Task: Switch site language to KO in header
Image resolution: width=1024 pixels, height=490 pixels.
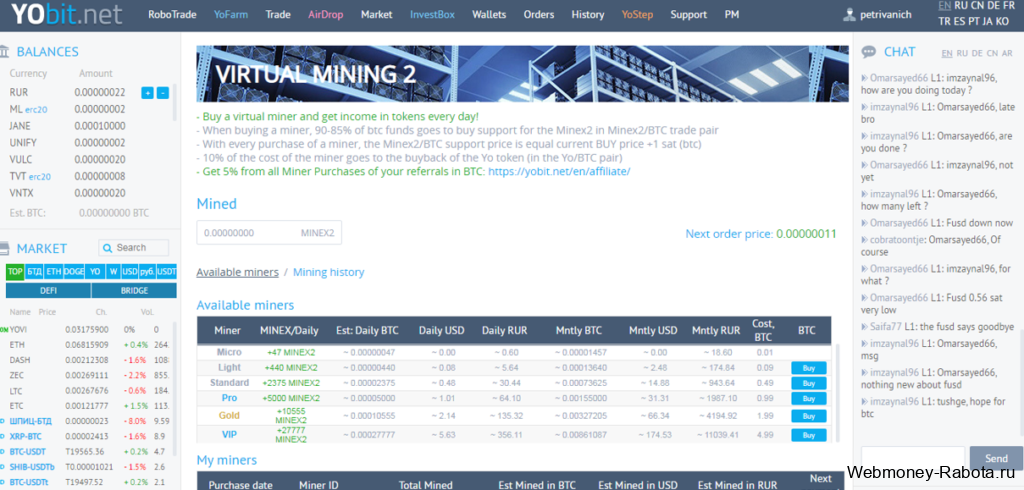Action: click(x=1002, y=21)
